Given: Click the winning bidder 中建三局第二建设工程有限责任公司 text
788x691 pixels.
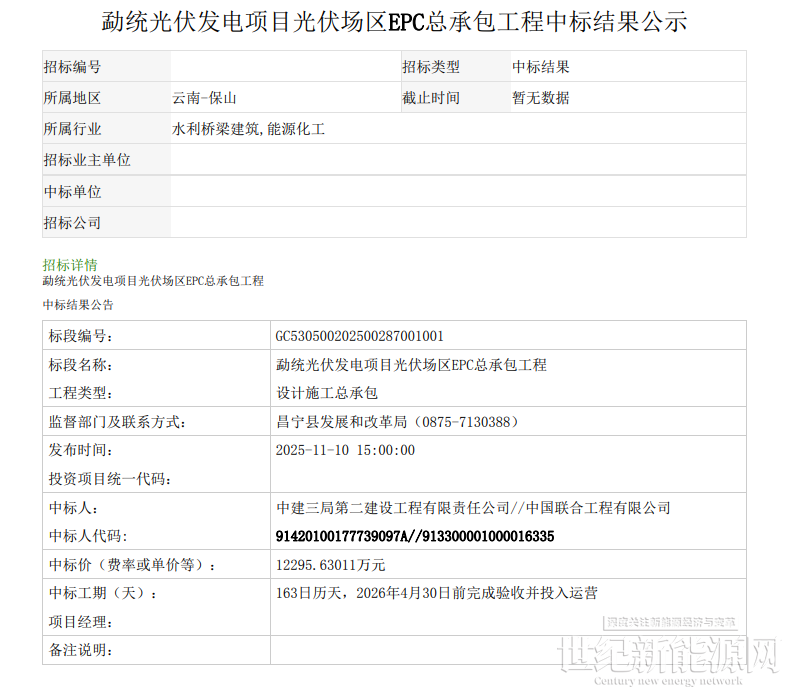Looking at the screenshot, I should [390, 508].
